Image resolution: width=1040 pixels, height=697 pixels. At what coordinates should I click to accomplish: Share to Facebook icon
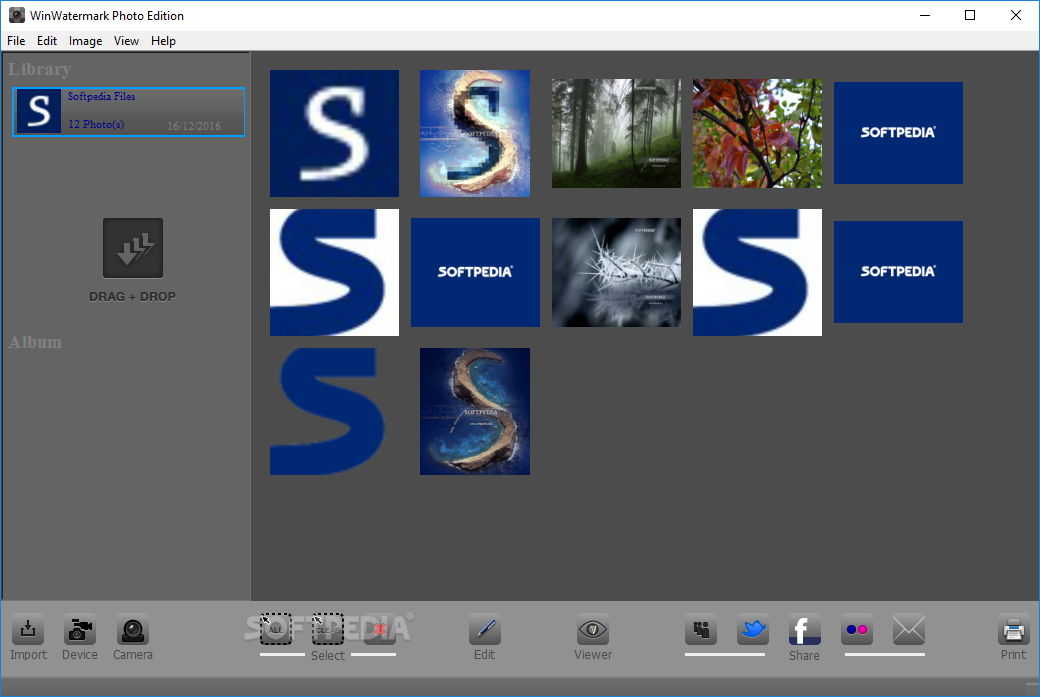coord(805,629)
